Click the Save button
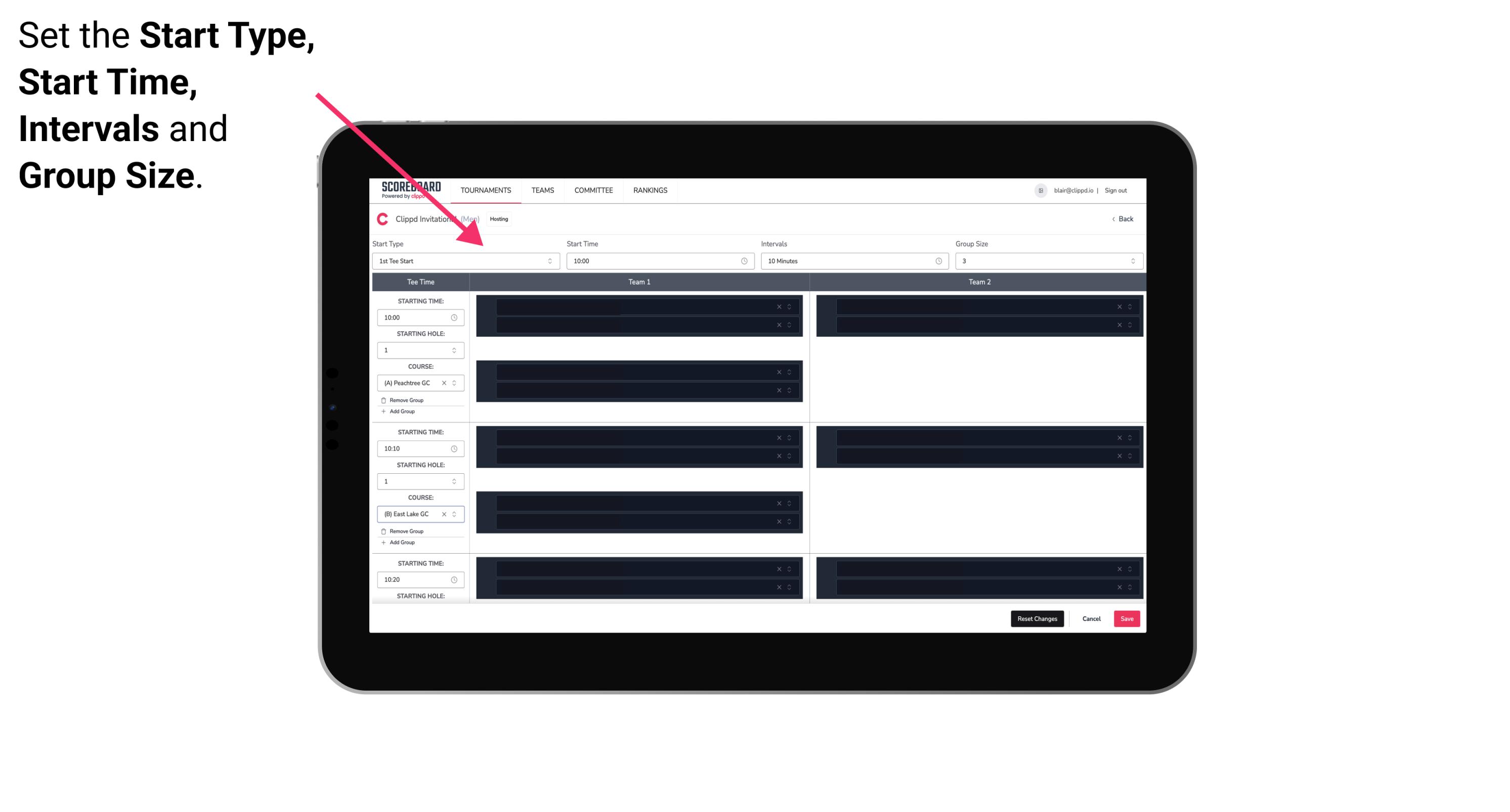The height and width of the screenshot is (812, 1510). click(1126, 618)
